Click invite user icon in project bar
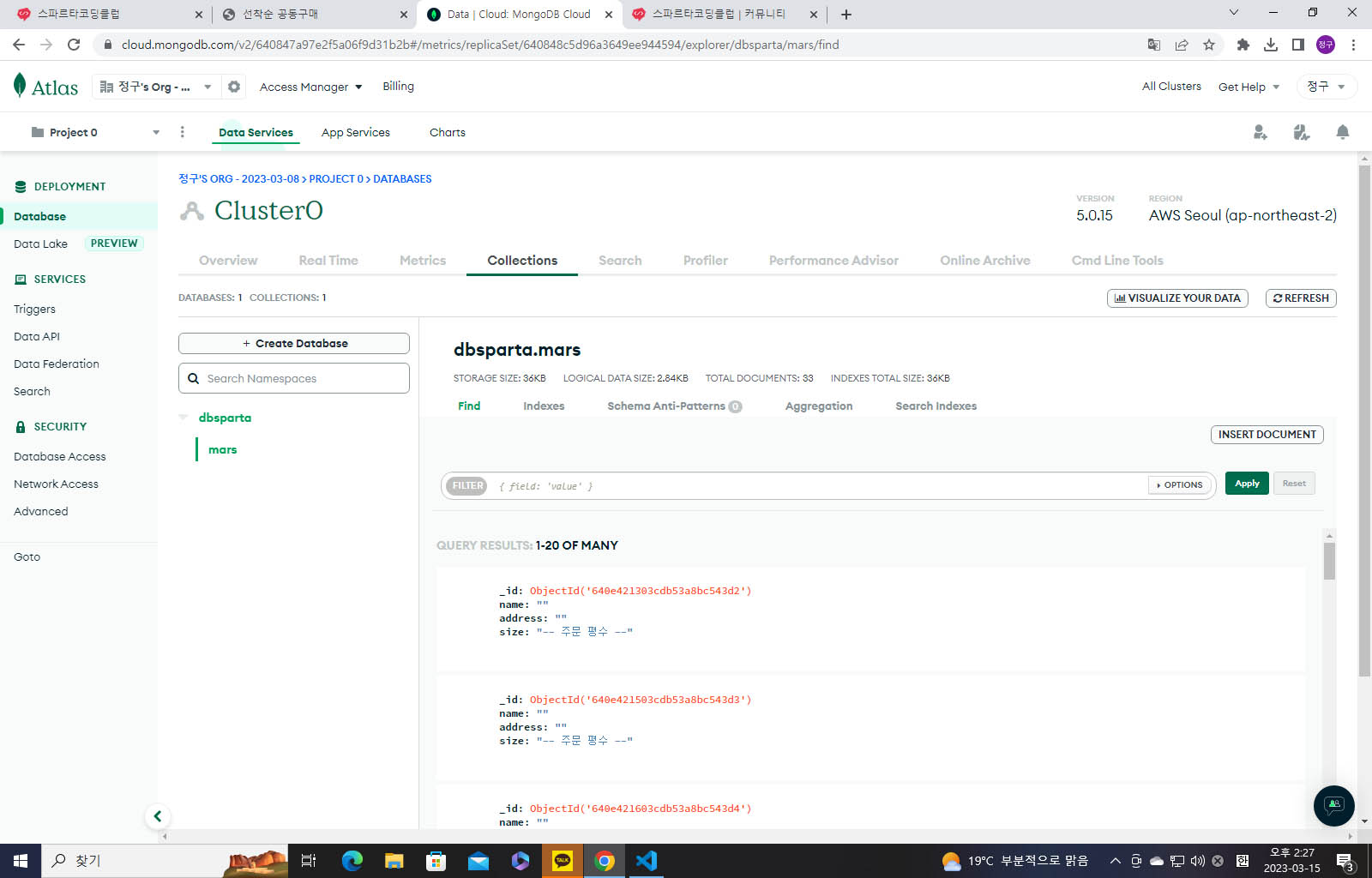The height and width of the screenshot is (878, 1372). pos(1260,132)
